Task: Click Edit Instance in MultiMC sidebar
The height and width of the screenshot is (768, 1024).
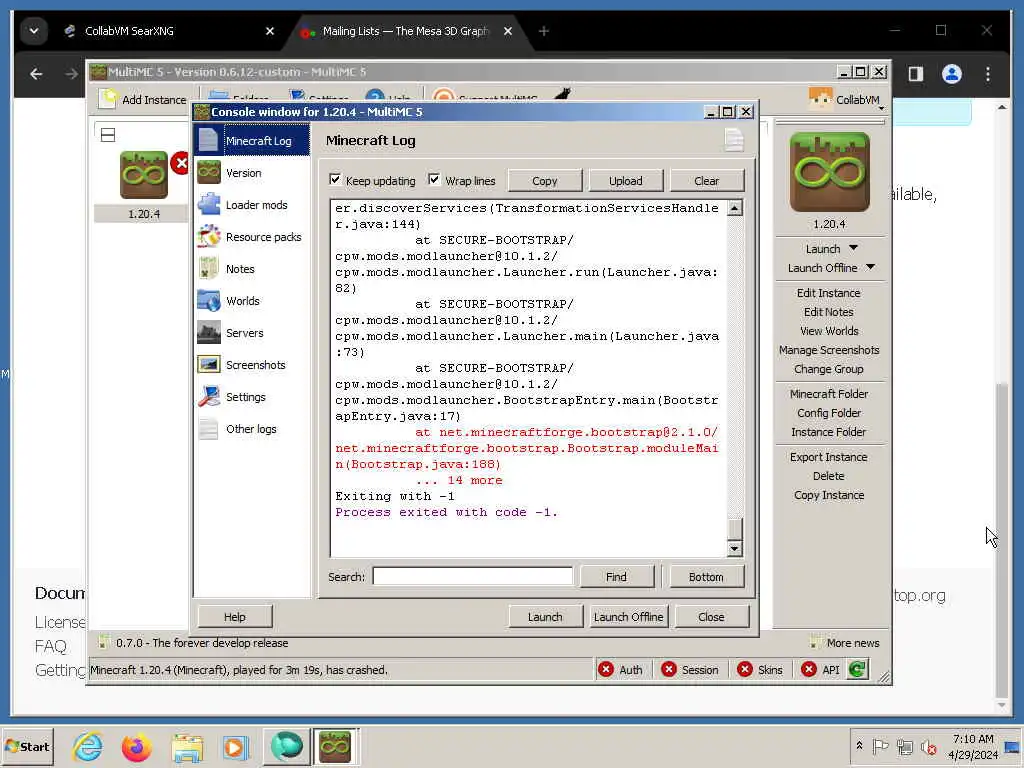Action: (x=829, y=293)
